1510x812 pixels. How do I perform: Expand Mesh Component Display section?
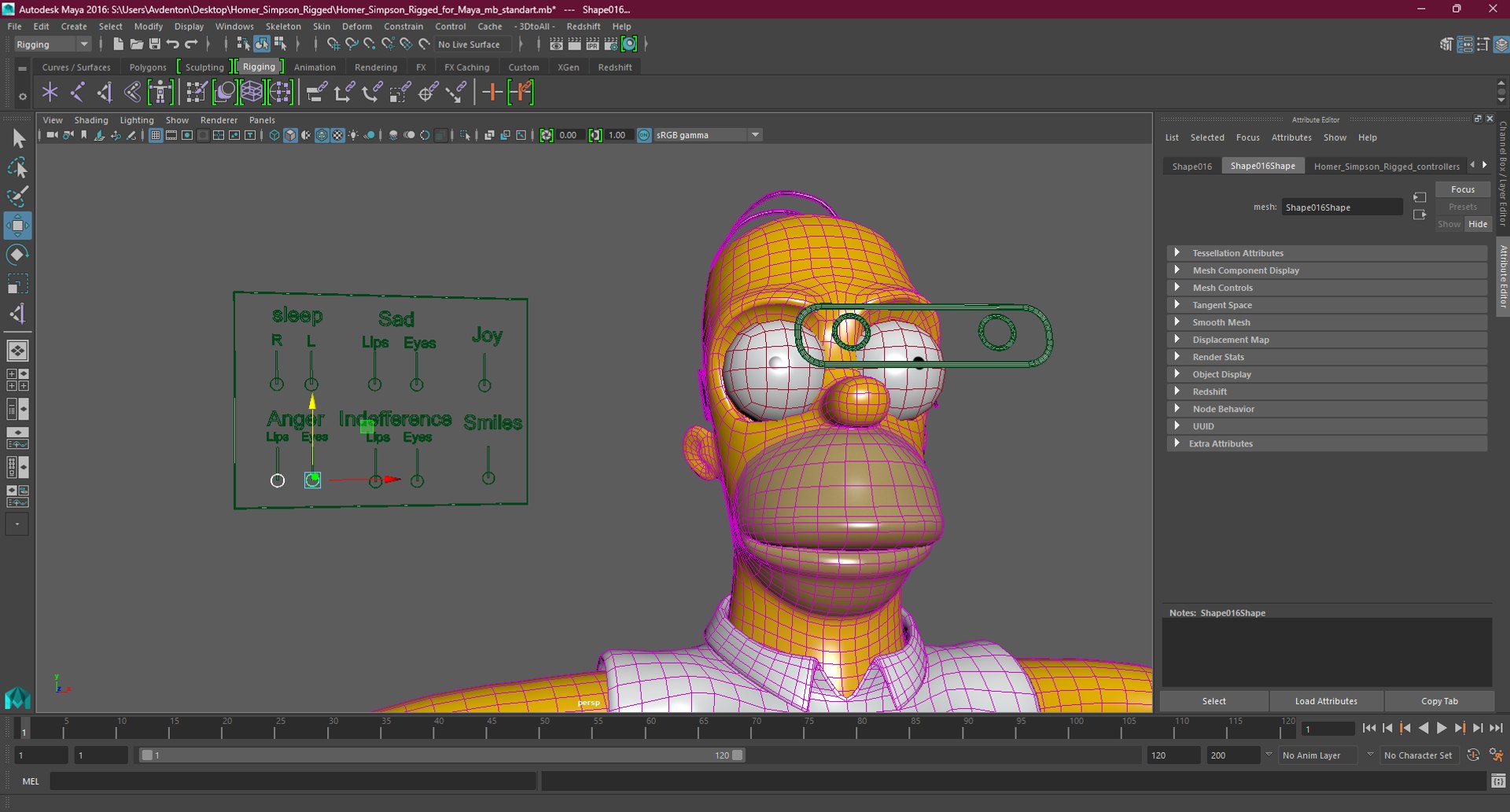[1327, 270]
